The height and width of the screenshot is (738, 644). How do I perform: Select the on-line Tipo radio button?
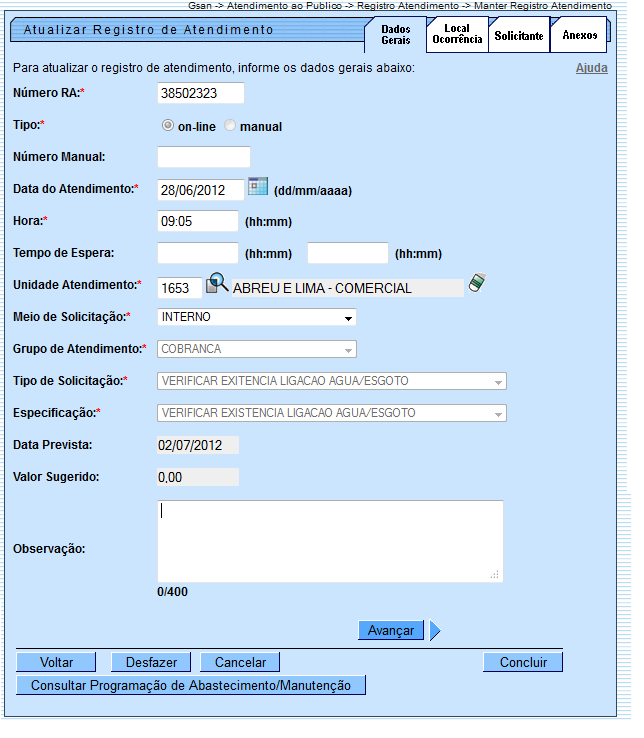coord(168,125)
